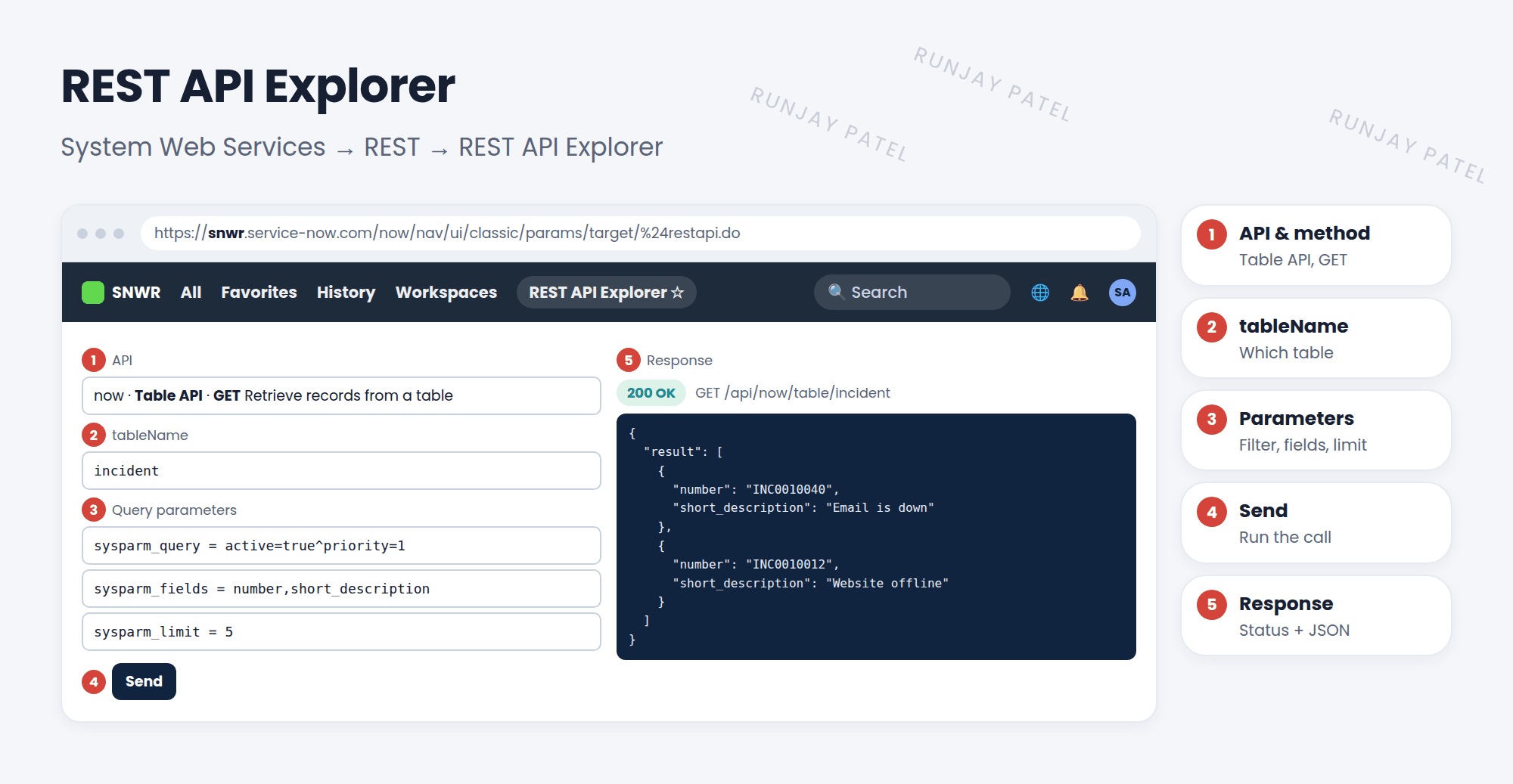Click the Query parameters label

pos(174,510)
